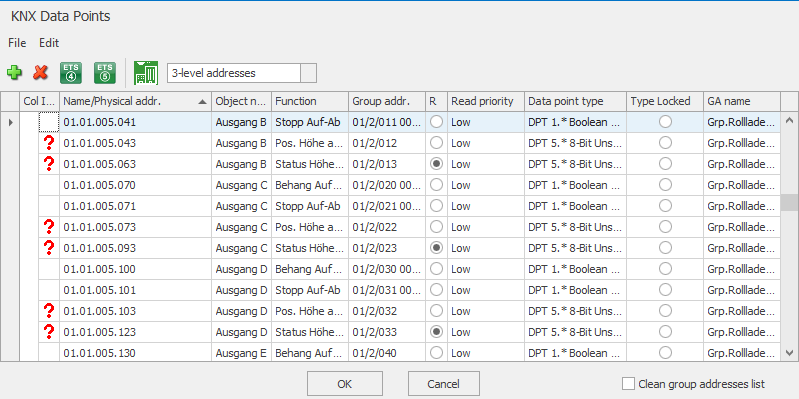Select cell 01.01.005.130
Image resolution: width=799 pixels, height=399 pixels.
[x=136, y=353]
